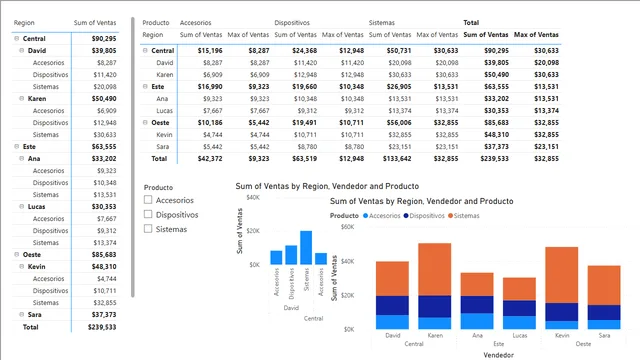
Task: Collapse Este row in wide matrix
Action: pos(145,87)
